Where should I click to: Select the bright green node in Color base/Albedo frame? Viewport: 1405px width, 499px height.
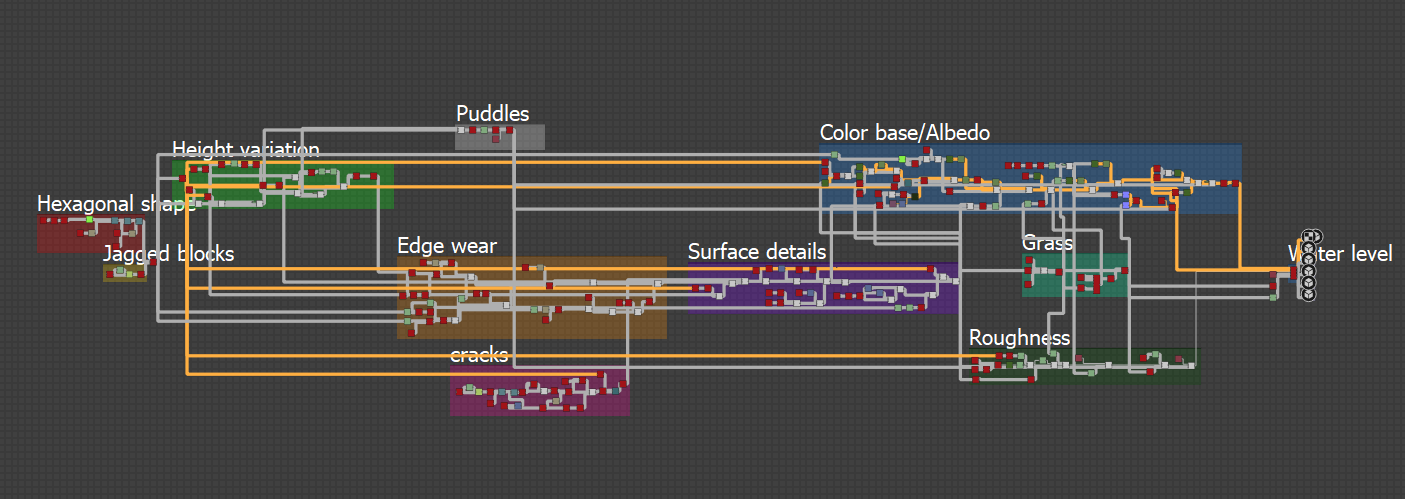click(902, 159)
